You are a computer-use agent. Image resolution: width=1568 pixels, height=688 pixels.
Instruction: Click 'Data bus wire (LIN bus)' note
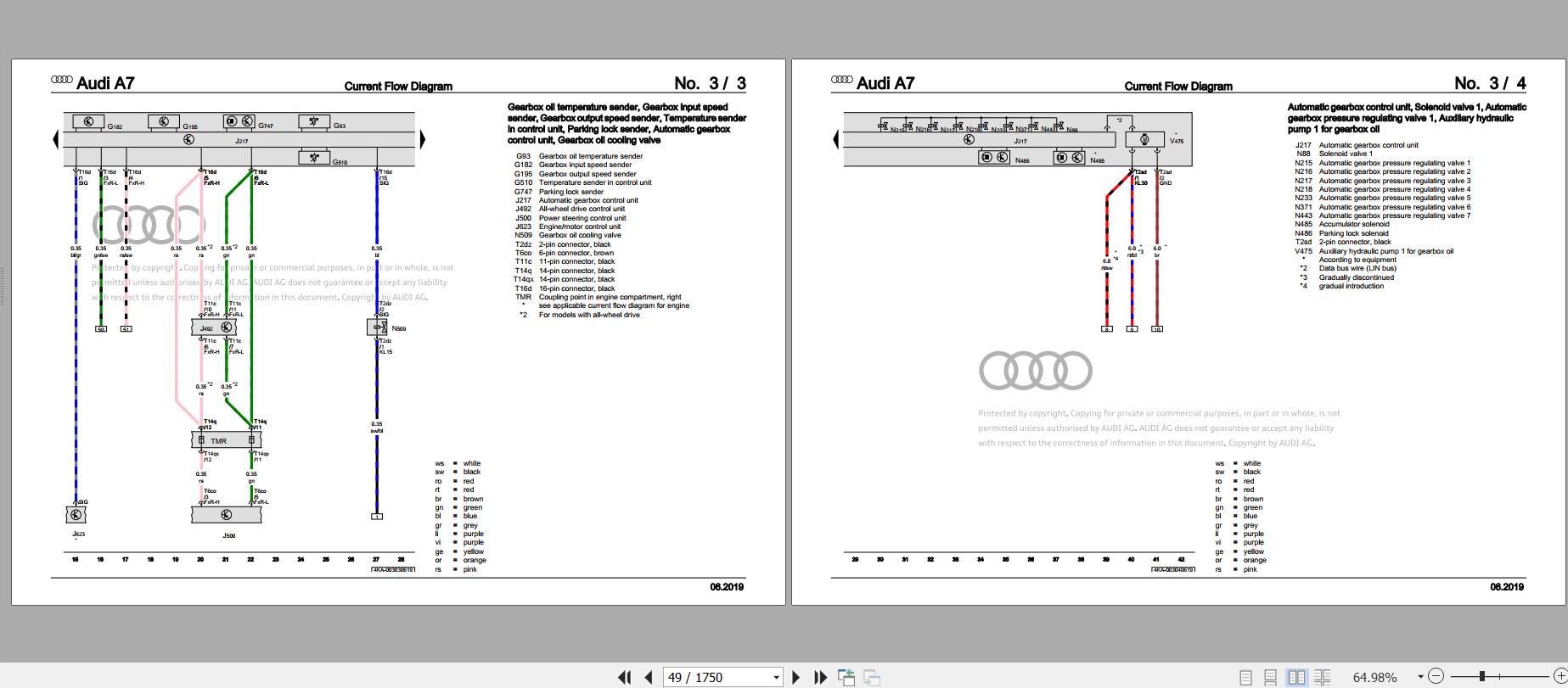[1357, 268]
